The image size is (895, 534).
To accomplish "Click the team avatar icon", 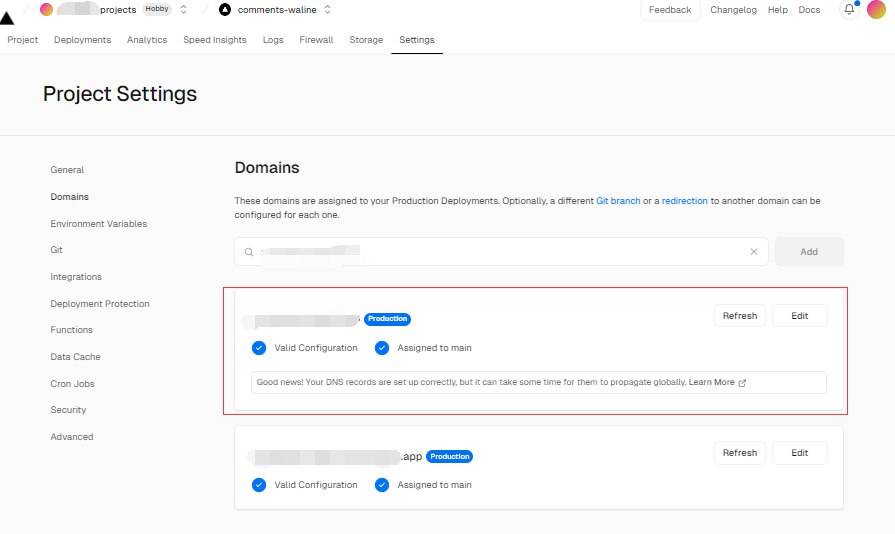I will (46, 10).
